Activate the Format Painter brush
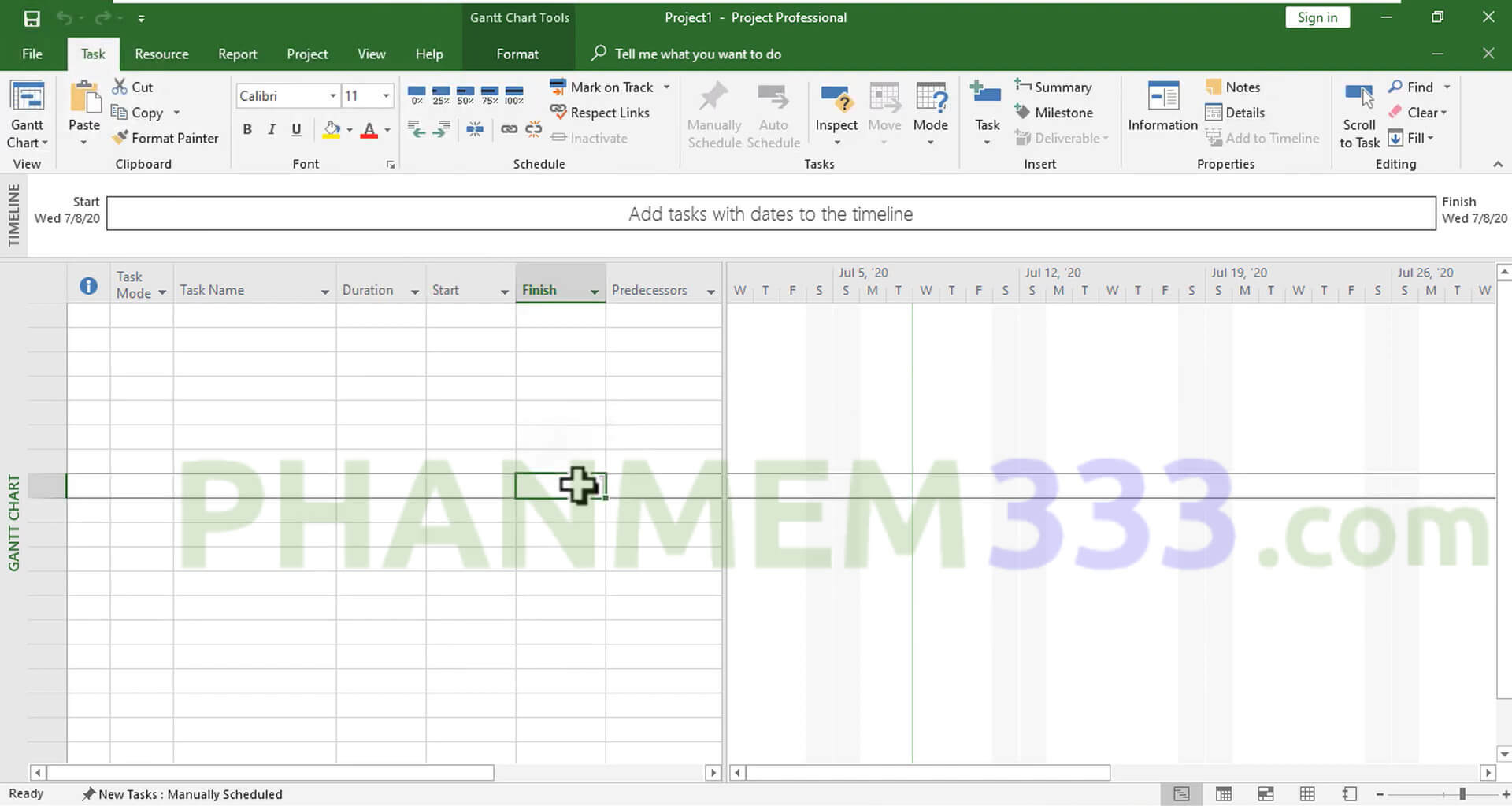Image resolution: width=1512 pixels, height=806 pixels. (x=120, y=138)
